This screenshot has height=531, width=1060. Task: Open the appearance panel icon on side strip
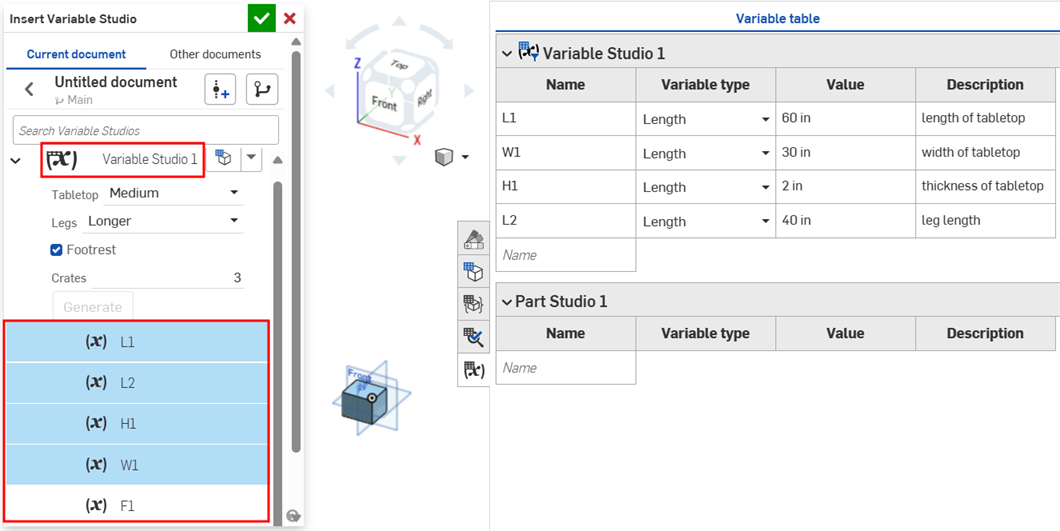pyautogui.click(x=474, y=239)
